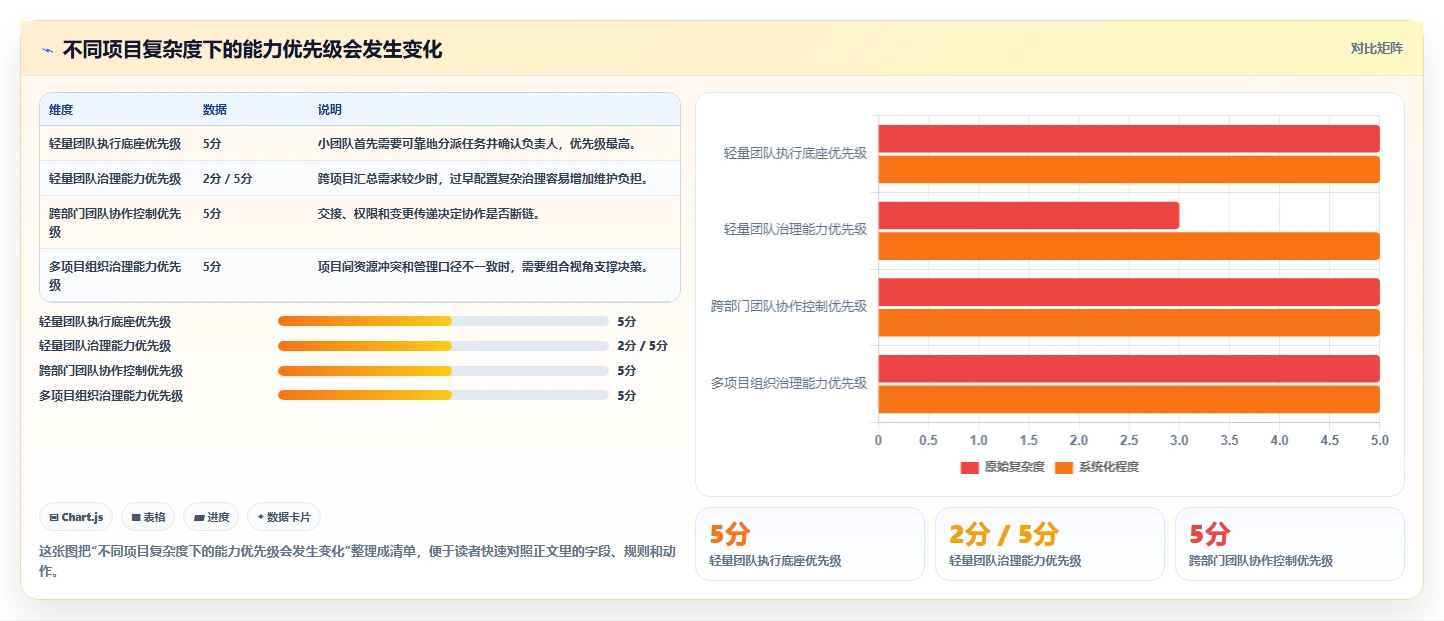The width and height of the screenshot is (1444, 621).
Task: Click the 多项目组织治理能力优先级 progress bar
Action: 443,395
